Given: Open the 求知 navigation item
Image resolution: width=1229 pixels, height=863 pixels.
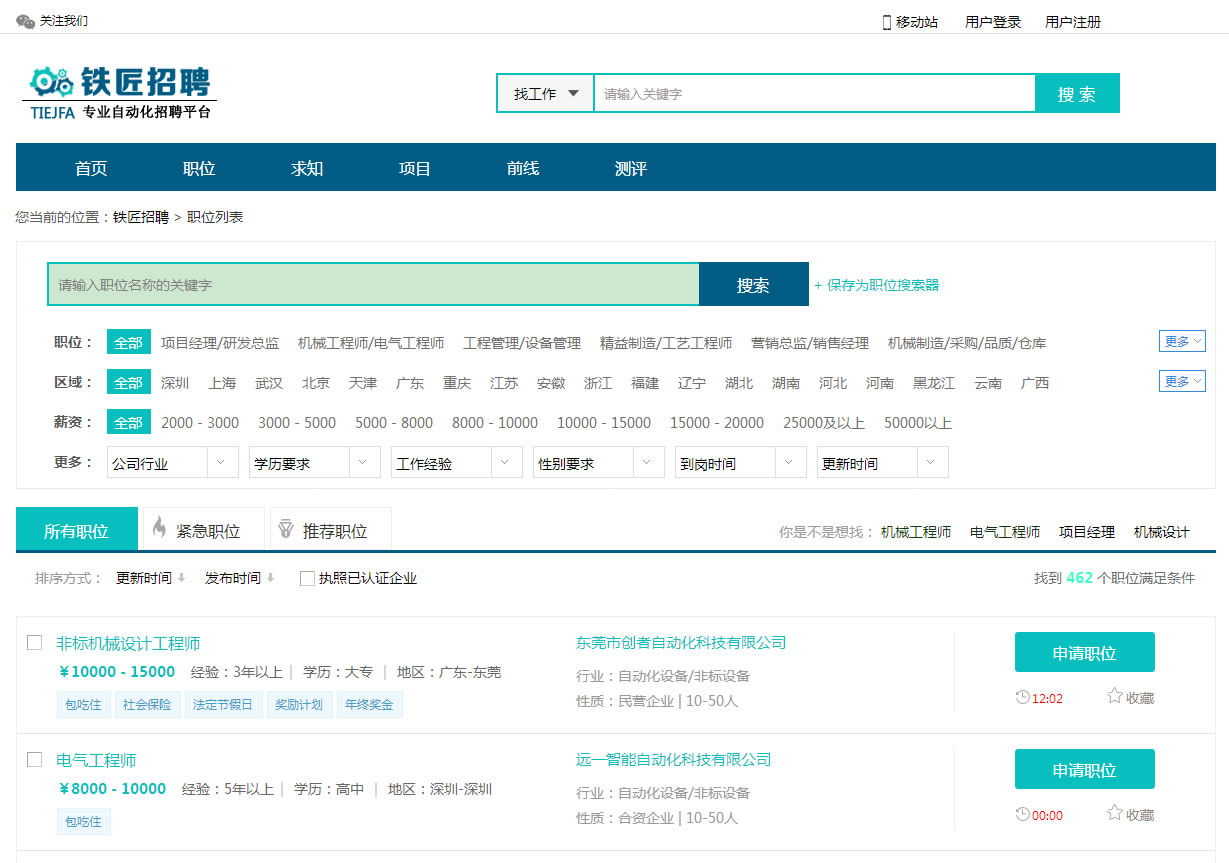Looking at the screenshot, I should [307, 168].
